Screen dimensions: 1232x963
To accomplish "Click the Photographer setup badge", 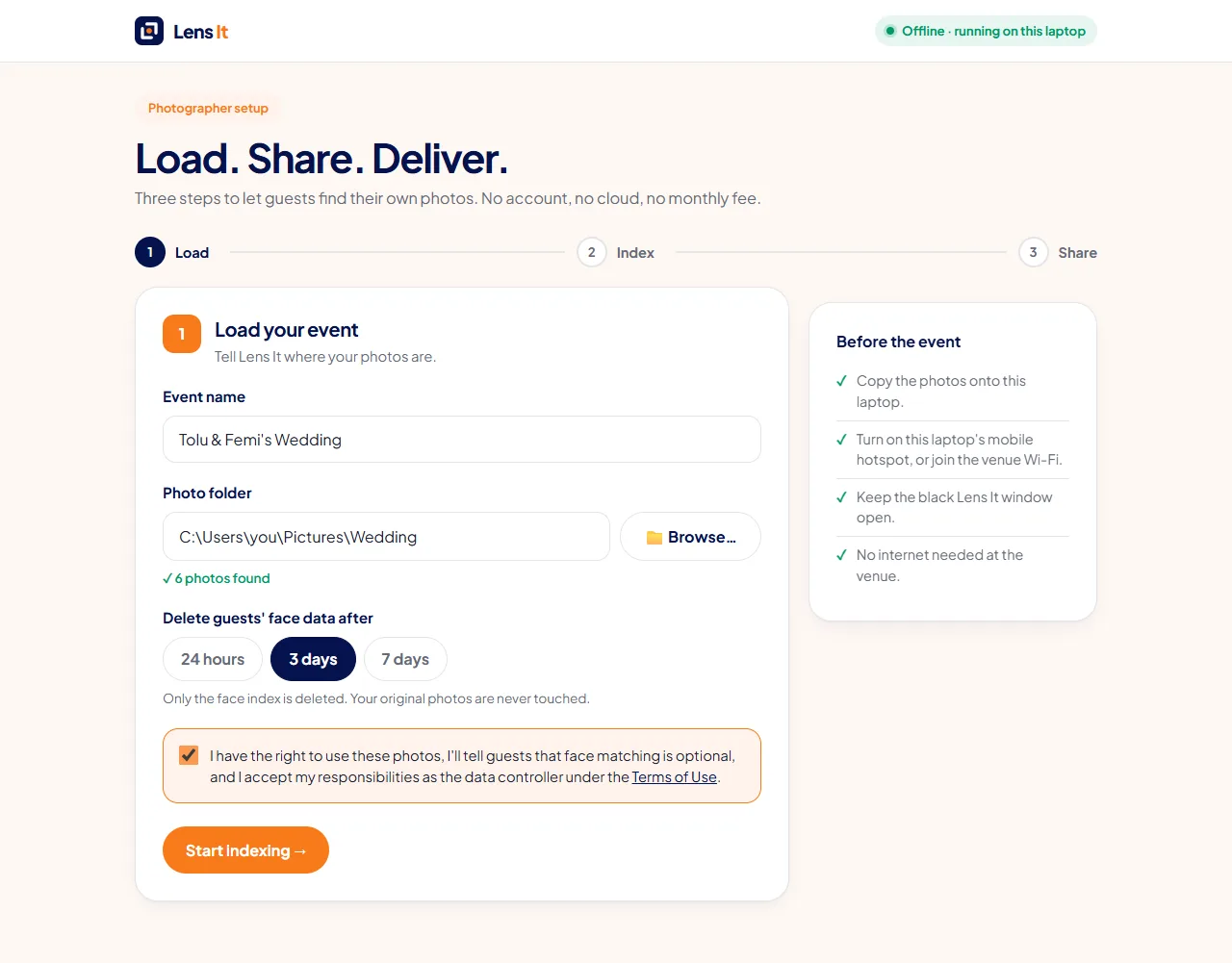I will 208,108.
